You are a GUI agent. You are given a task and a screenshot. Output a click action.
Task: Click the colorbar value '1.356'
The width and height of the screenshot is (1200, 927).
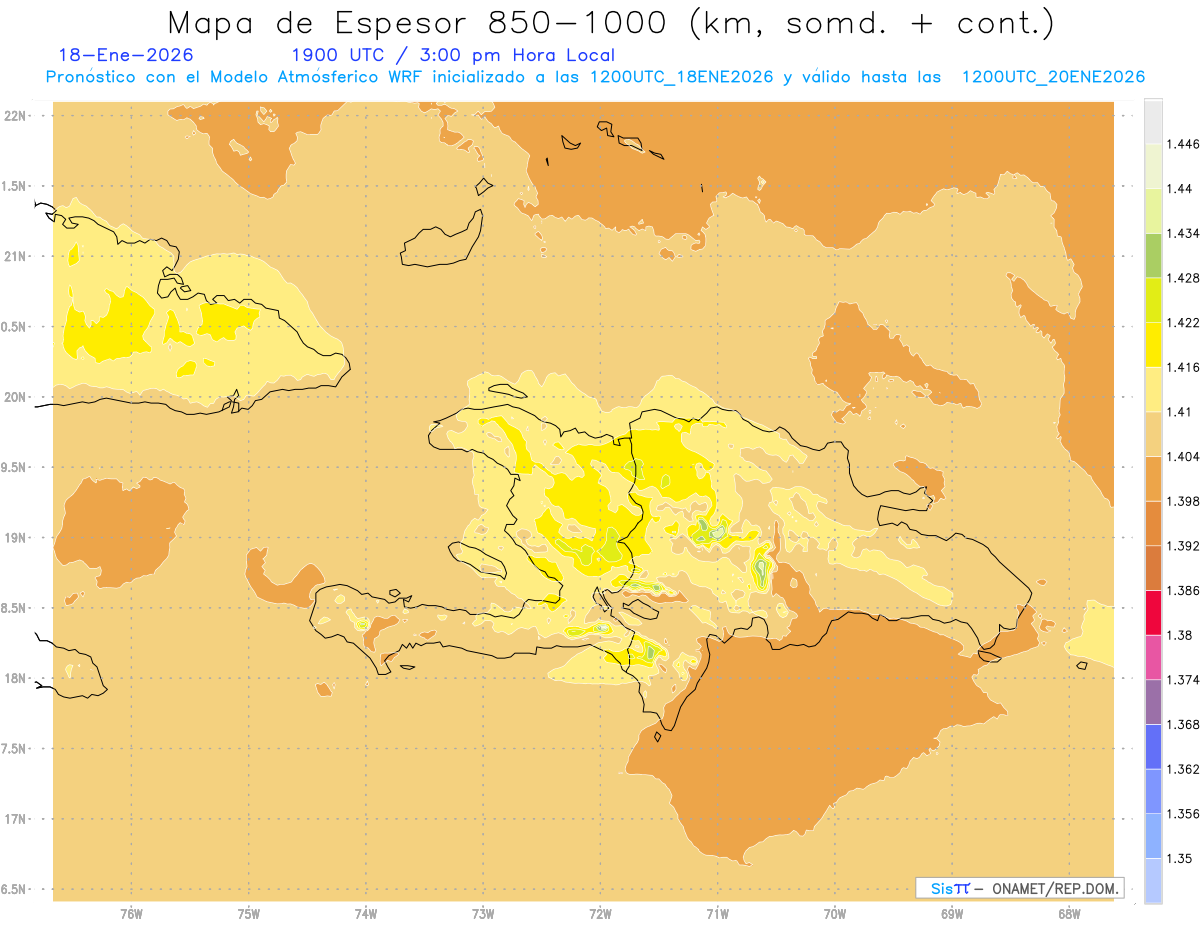(1183, 814)
